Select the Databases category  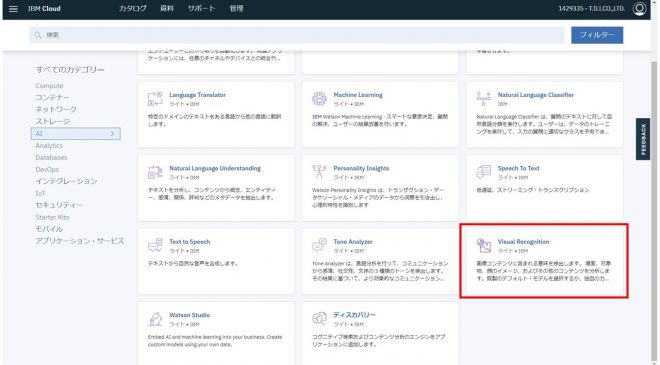tap(51, 157)
